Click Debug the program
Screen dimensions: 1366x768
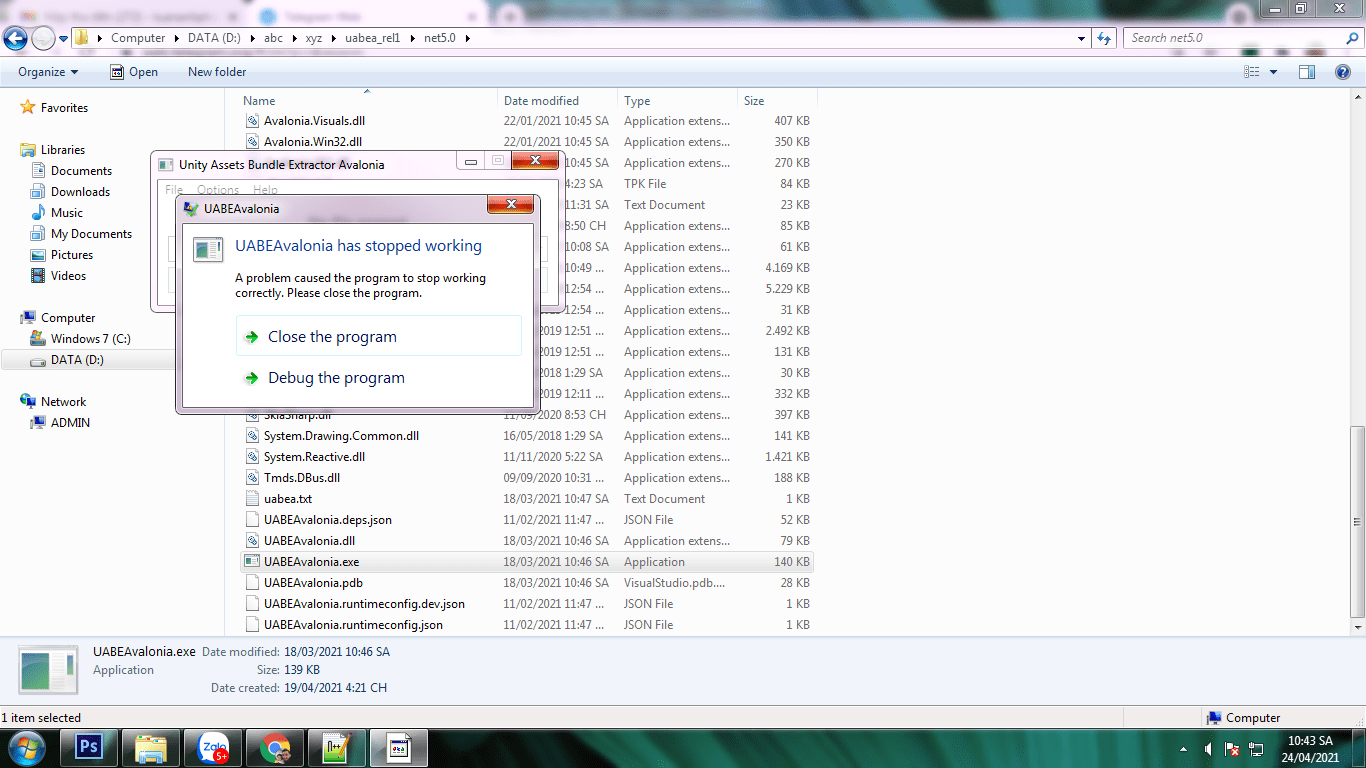379,378
